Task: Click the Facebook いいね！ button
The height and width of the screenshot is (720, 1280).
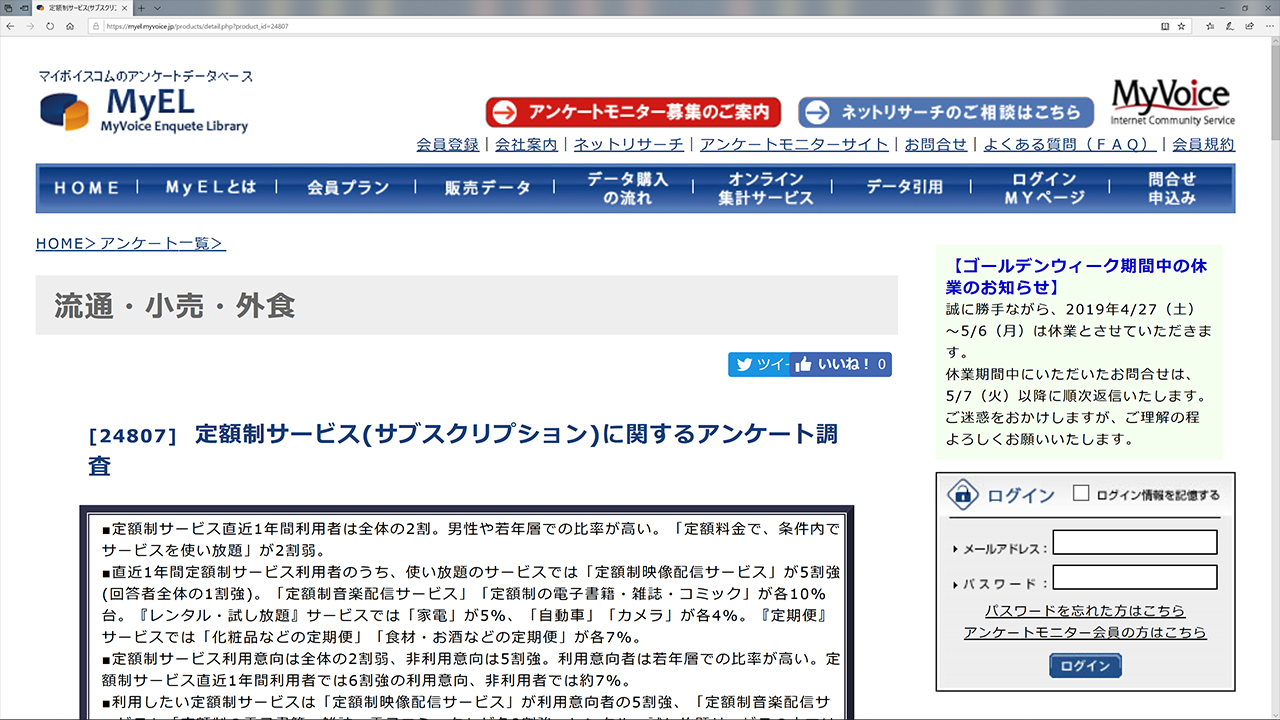Action: 841,365
